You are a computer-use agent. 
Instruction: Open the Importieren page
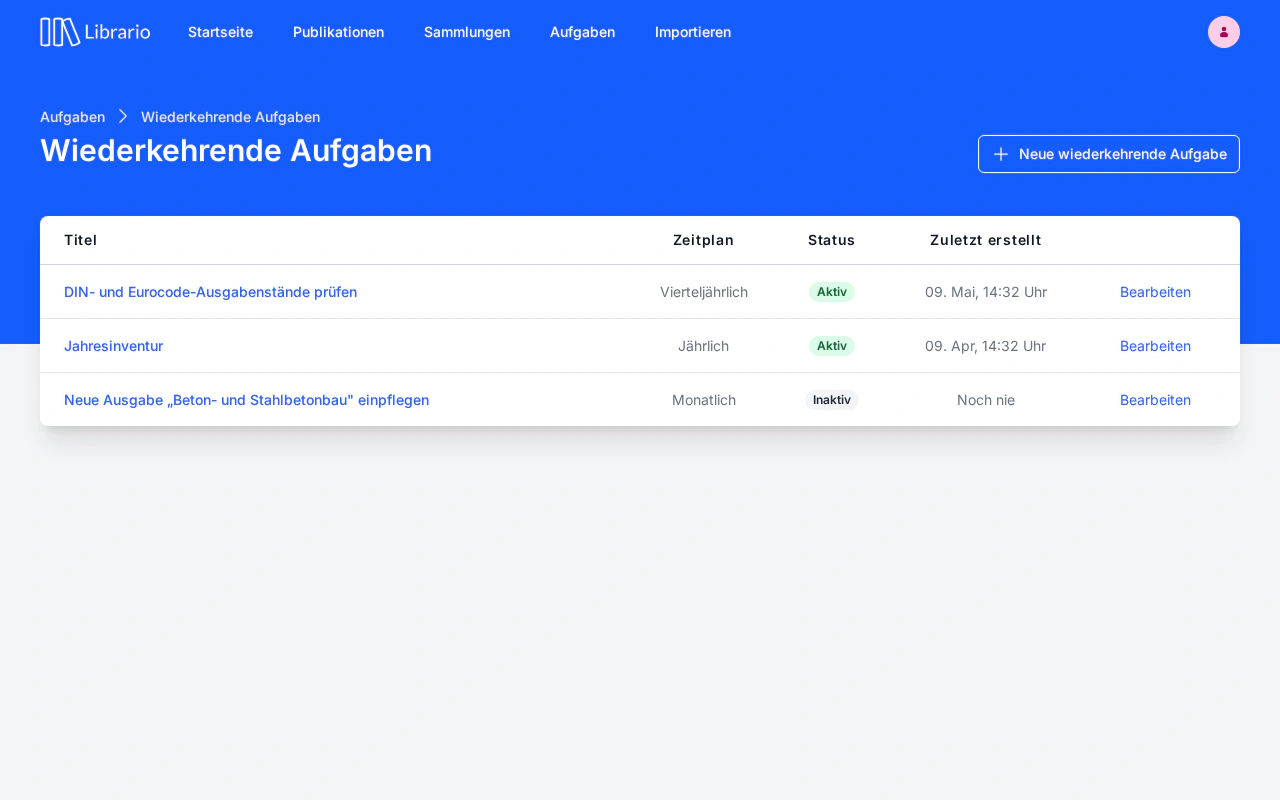(x=693, y=32)
